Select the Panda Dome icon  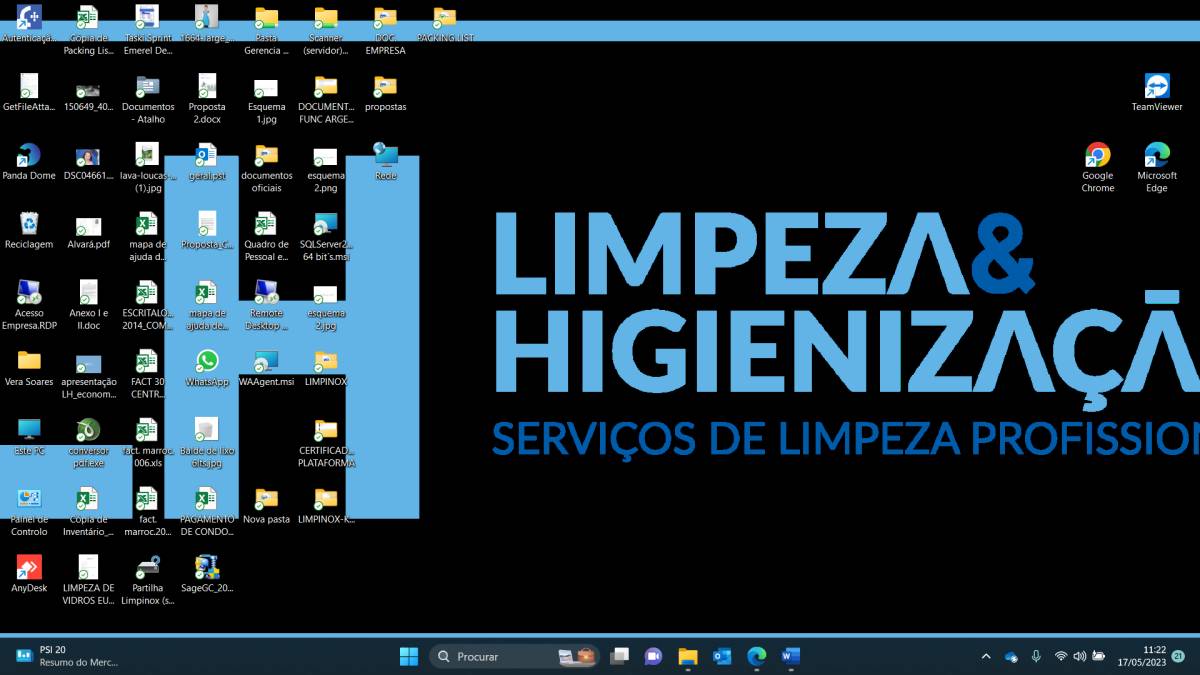(29, 161)
